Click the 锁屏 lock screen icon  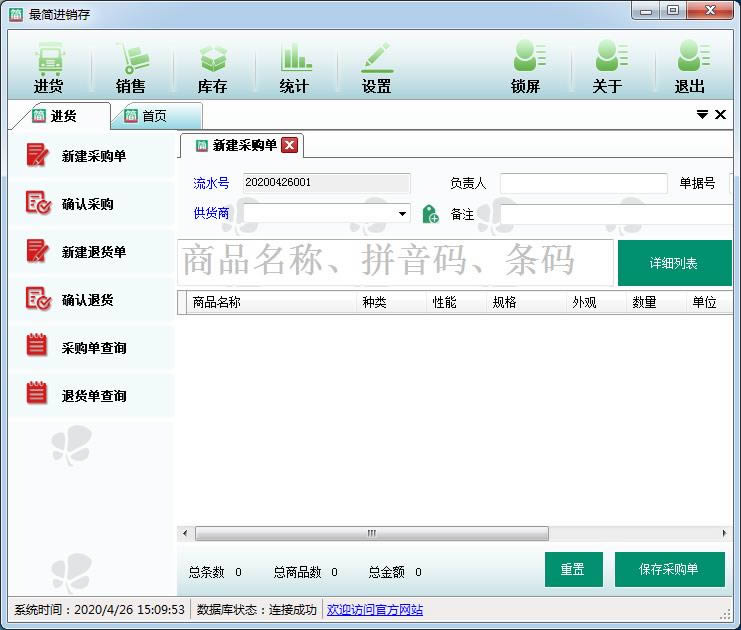click(x=526, y=68)
